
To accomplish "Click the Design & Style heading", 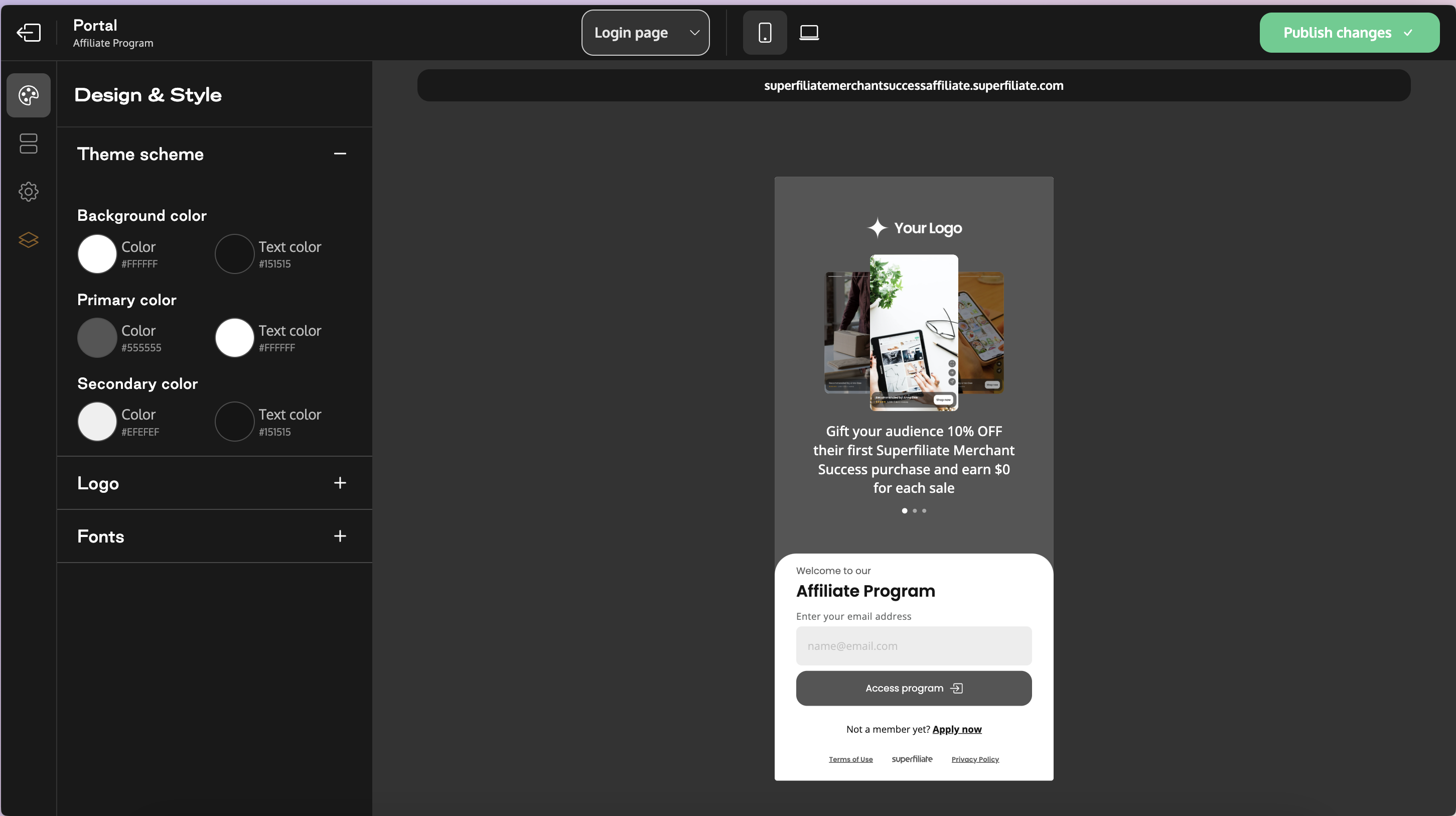I will [148, 95].
